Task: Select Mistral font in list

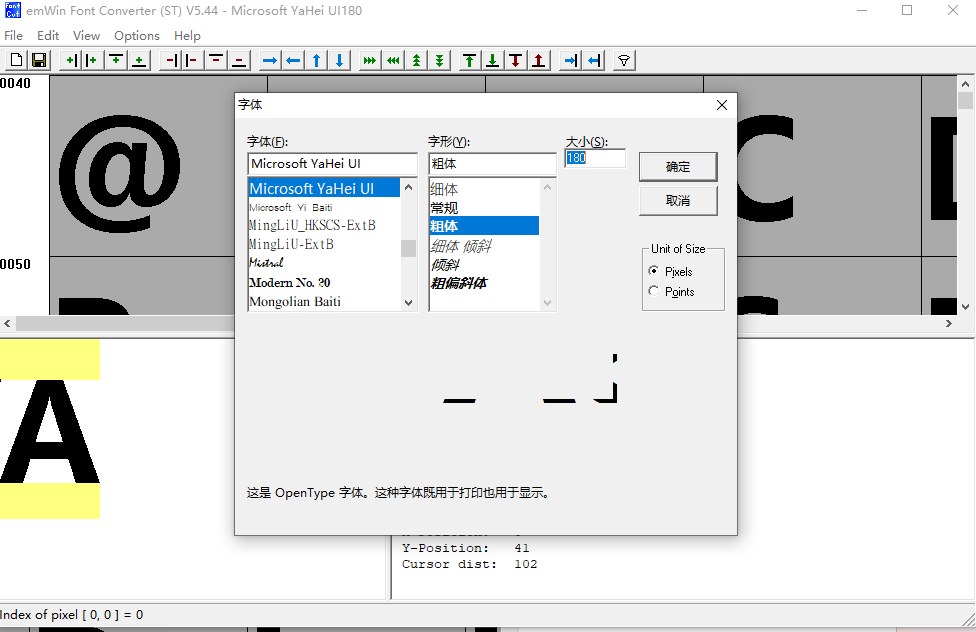Action: (324, 263)
